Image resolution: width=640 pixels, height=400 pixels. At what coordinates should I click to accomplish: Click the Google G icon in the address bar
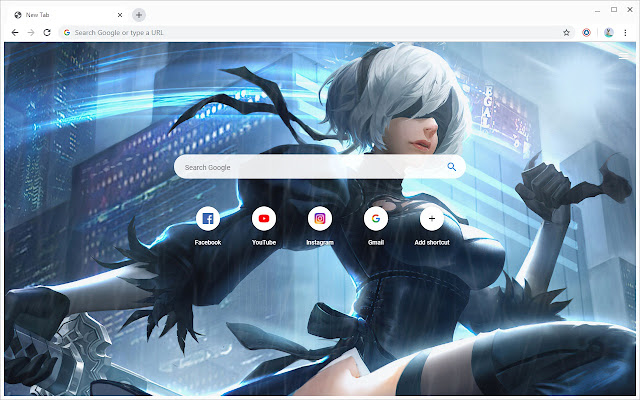tap(67, 33)
